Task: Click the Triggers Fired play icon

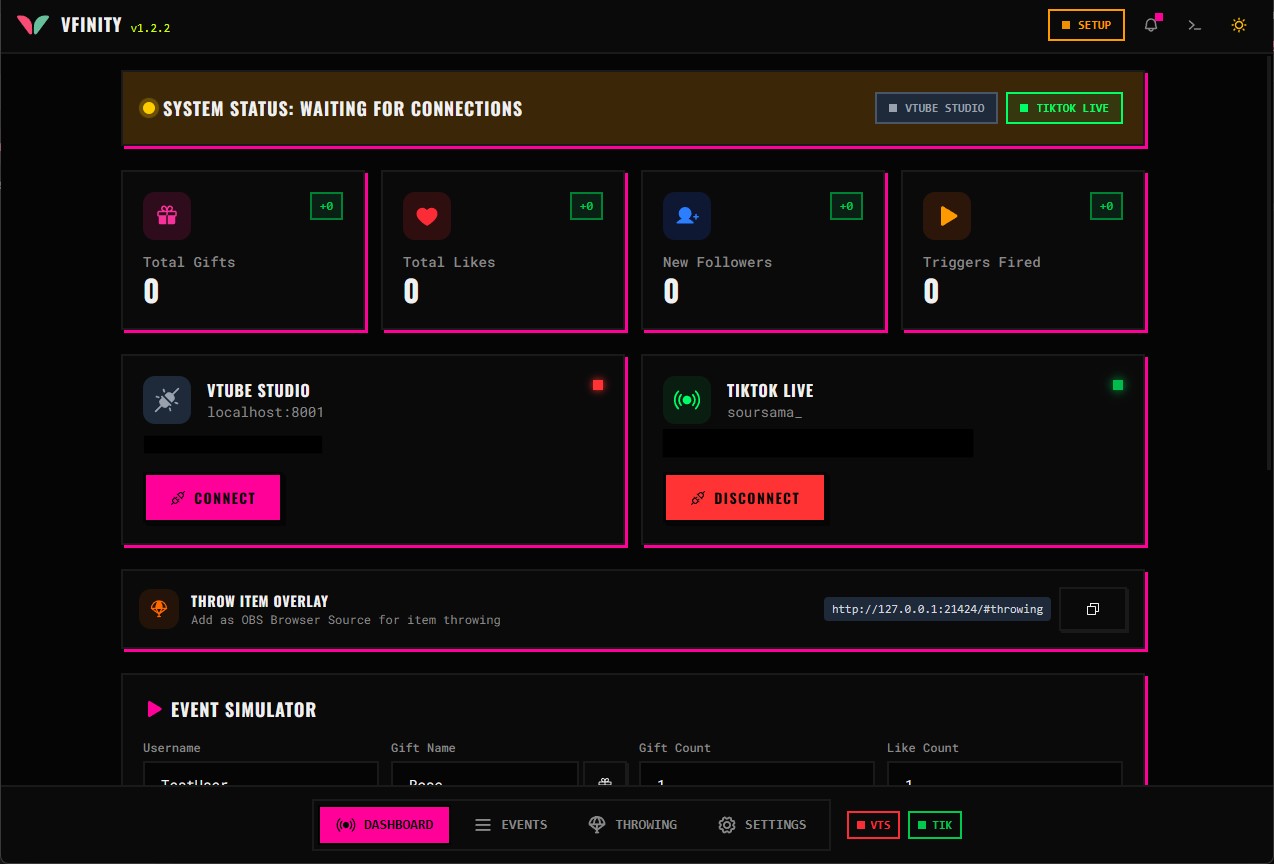Action: coord(947,216)
